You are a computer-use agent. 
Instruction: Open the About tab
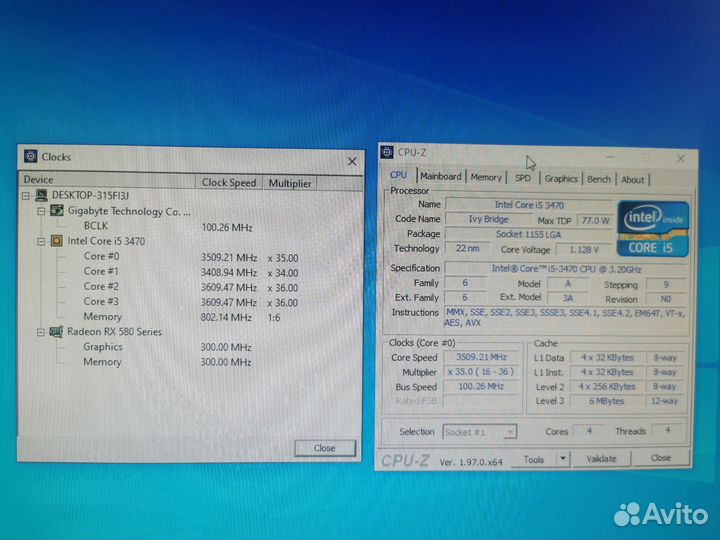[x=633, y=180]
